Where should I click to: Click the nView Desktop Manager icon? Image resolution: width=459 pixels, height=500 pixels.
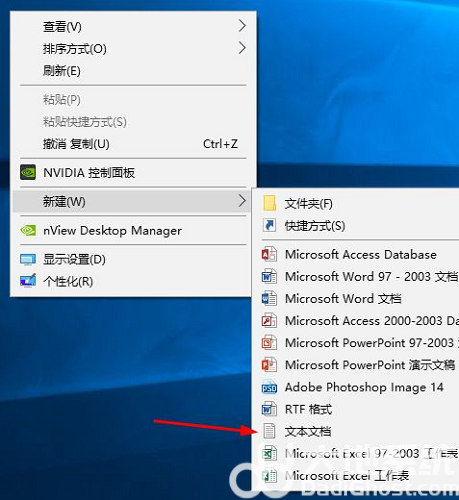point(28,230)
